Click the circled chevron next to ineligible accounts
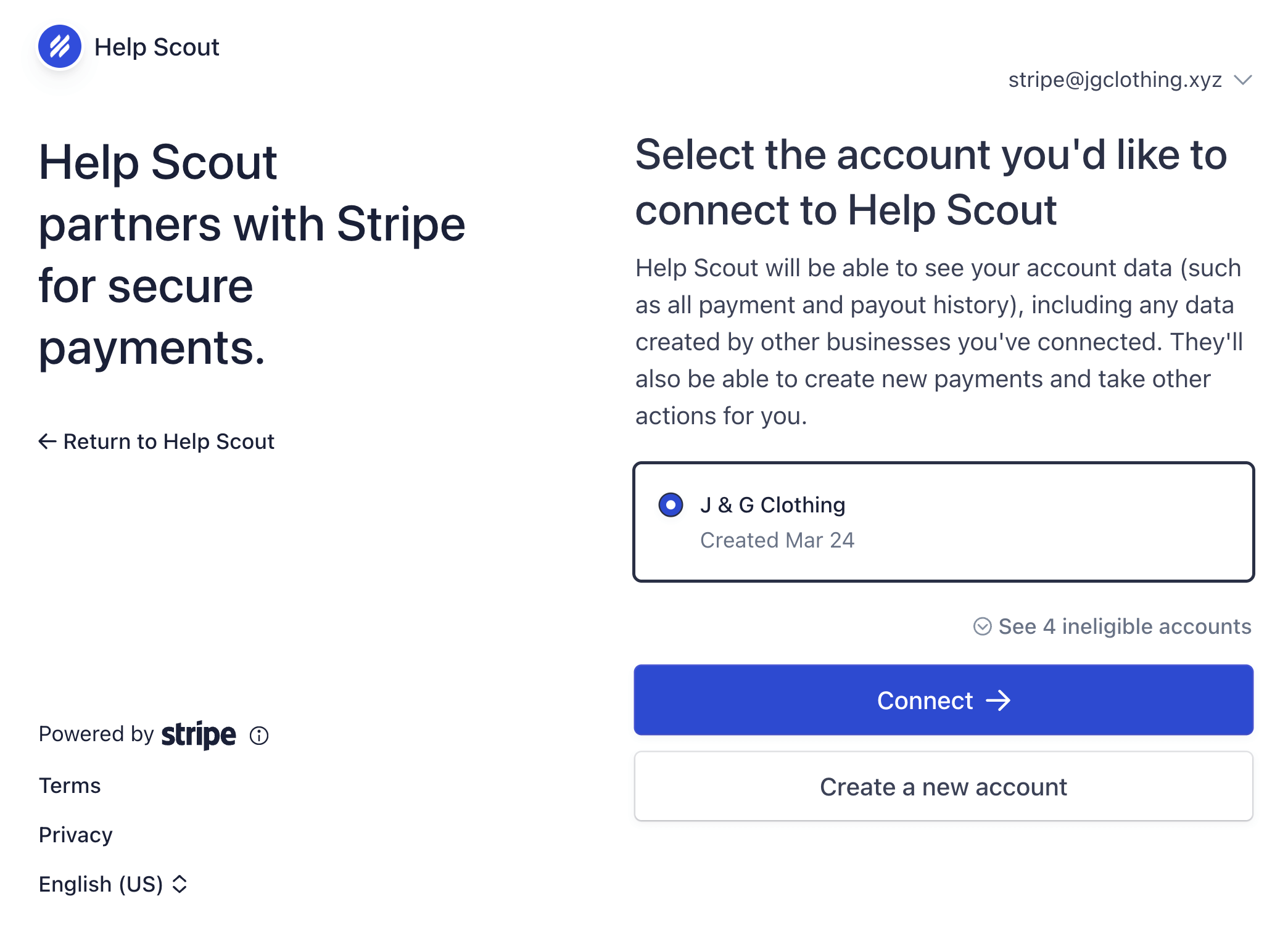 982,626
